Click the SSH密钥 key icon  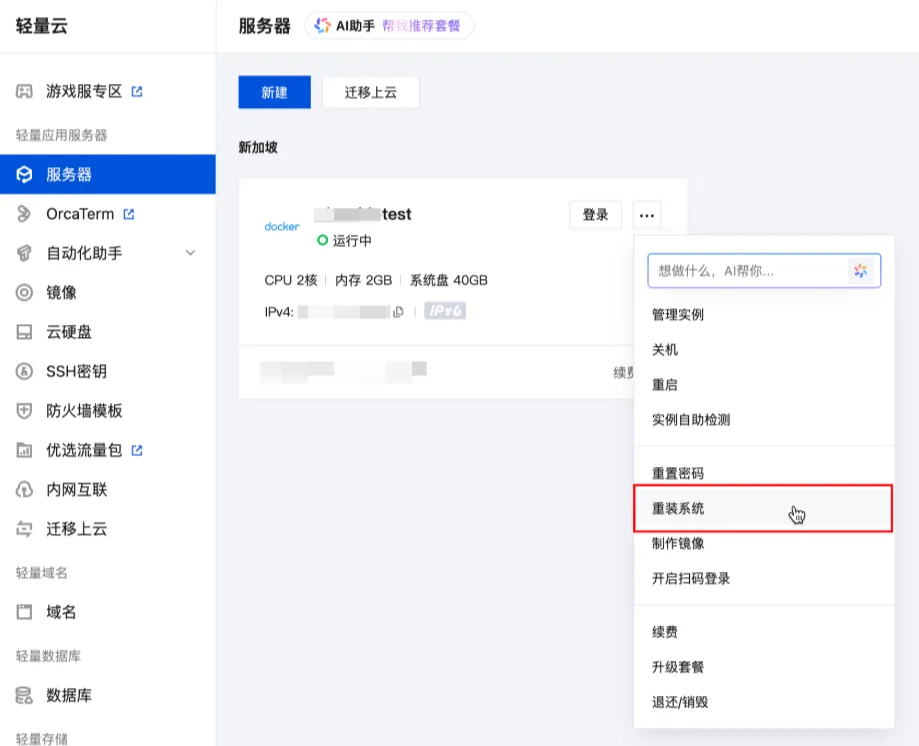(24, 372)
